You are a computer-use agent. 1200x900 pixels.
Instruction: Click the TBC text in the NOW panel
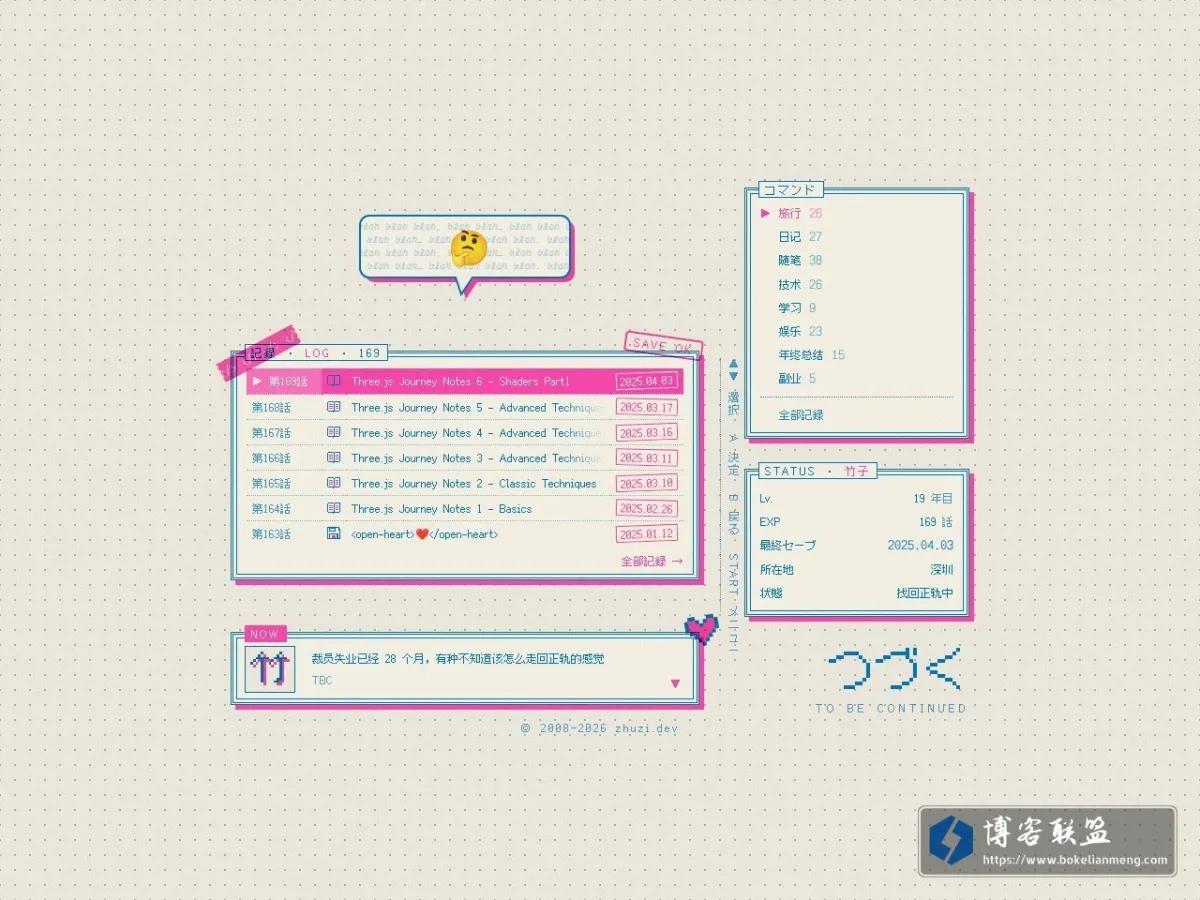coord(322,681)
